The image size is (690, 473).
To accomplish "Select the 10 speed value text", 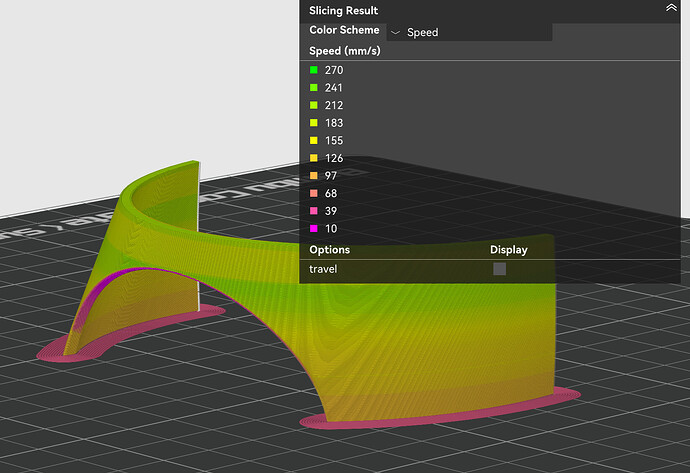I will (x=331, y=228).
